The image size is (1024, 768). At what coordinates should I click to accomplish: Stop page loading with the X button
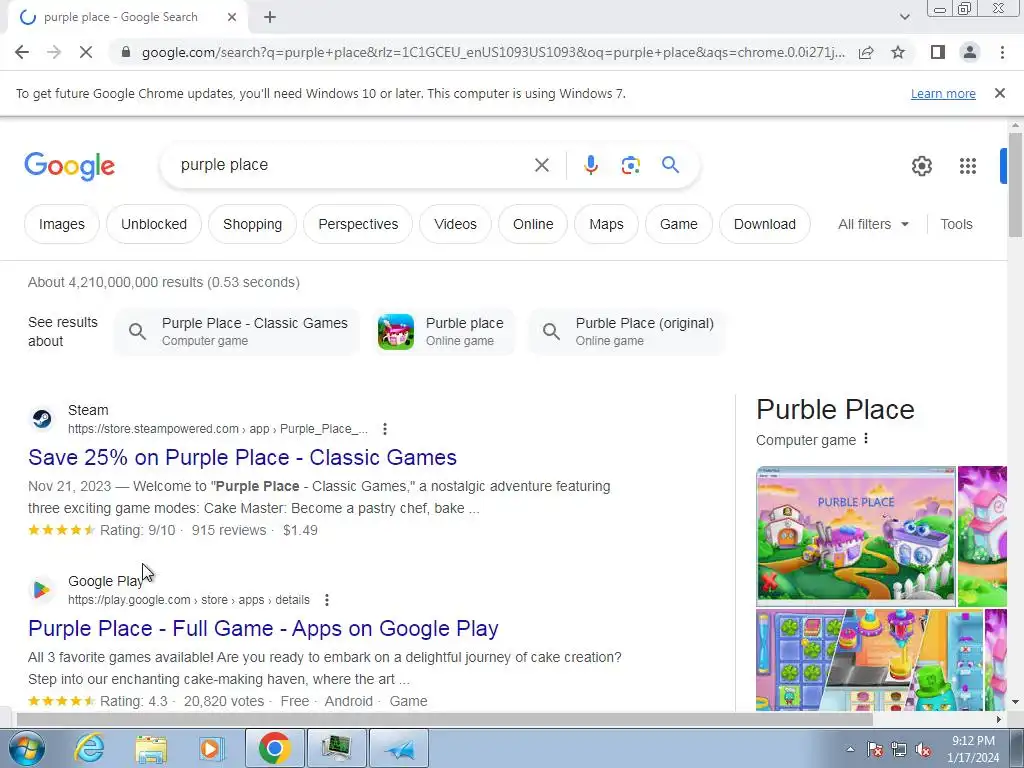(x=86, y=52)
